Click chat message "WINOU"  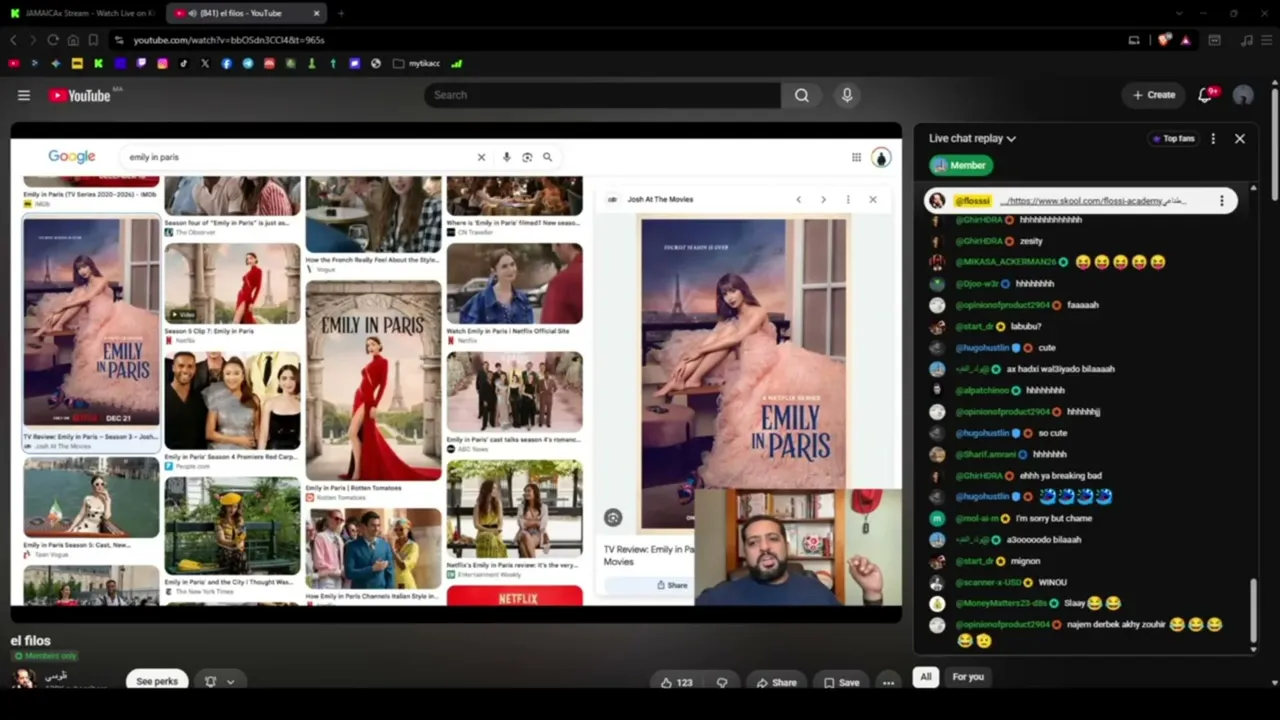click(1052, 582)
